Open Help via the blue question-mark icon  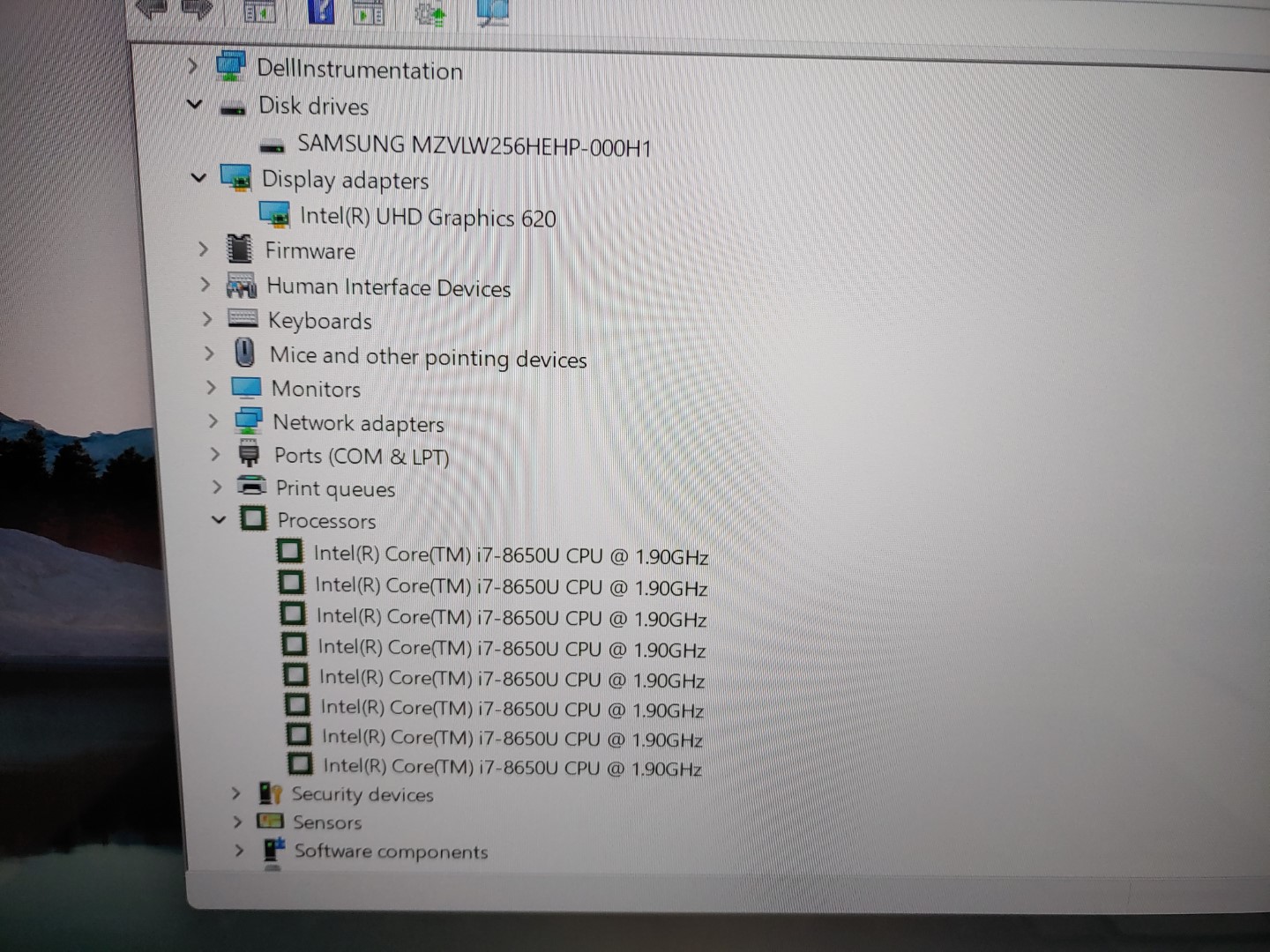[321, 11]
